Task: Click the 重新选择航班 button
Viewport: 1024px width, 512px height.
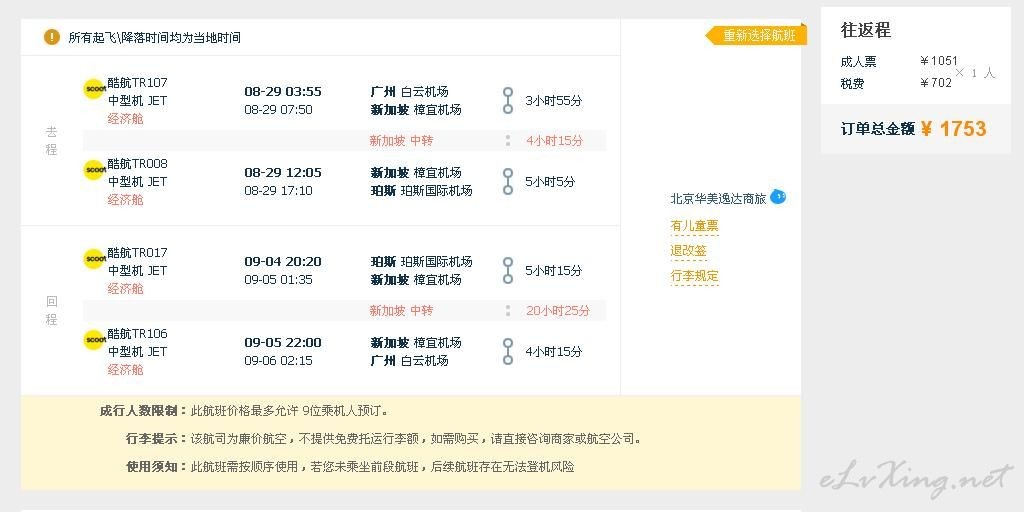Action: (758, 35)
